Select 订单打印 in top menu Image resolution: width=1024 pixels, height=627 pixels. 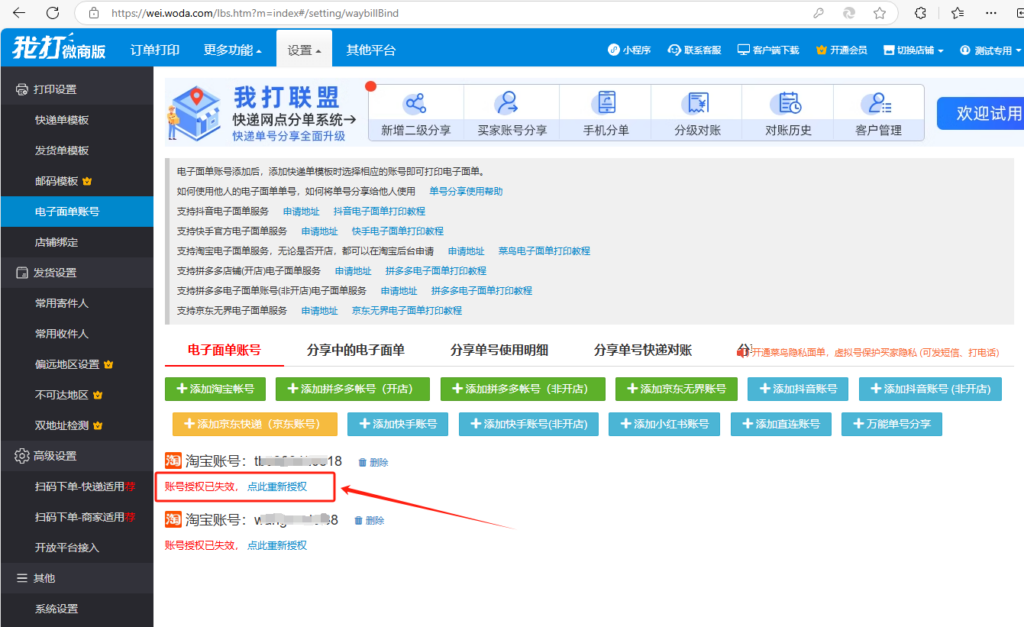(155, 50)
